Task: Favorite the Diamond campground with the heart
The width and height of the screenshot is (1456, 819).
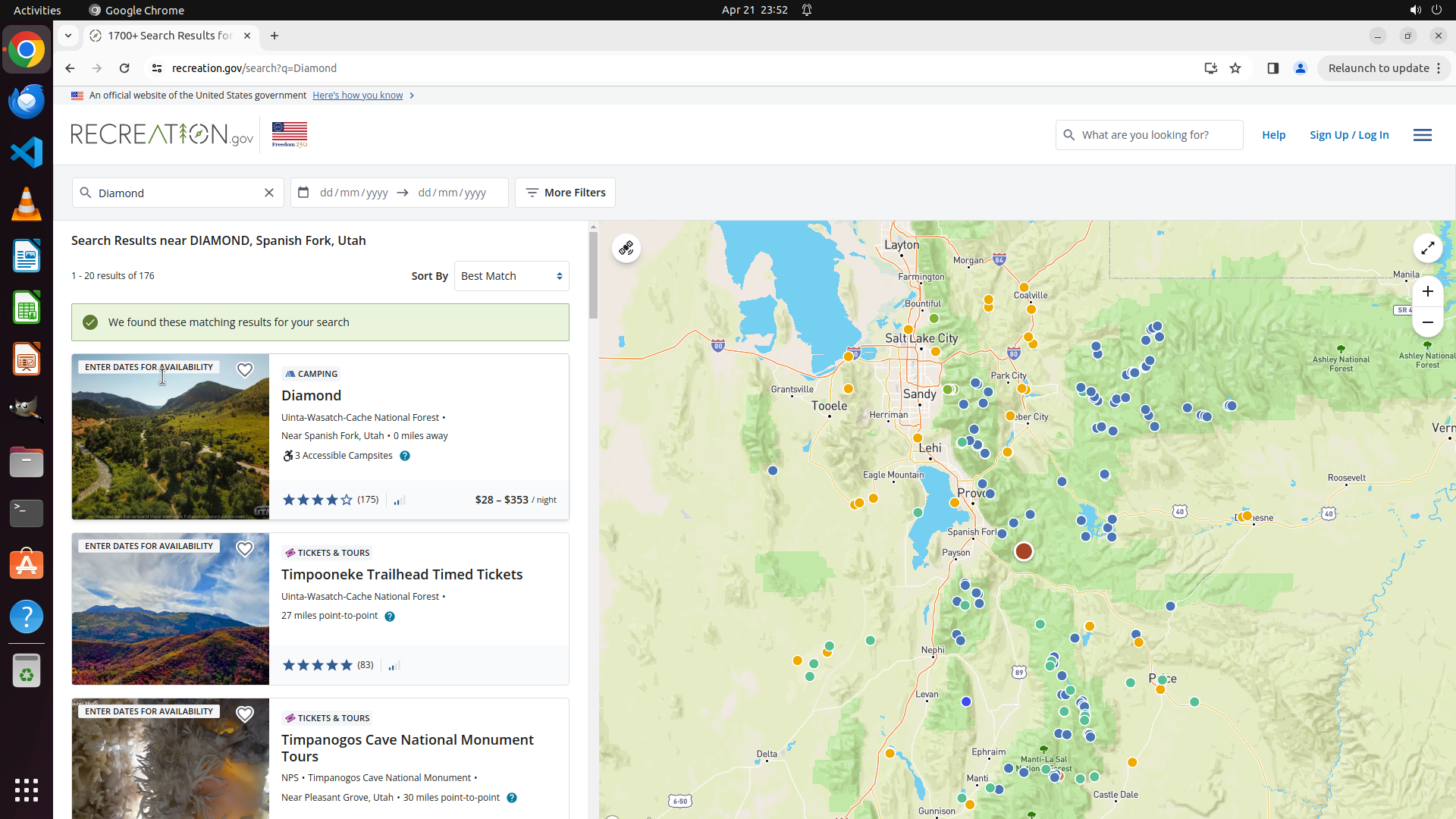Action: tap(244, 370)
